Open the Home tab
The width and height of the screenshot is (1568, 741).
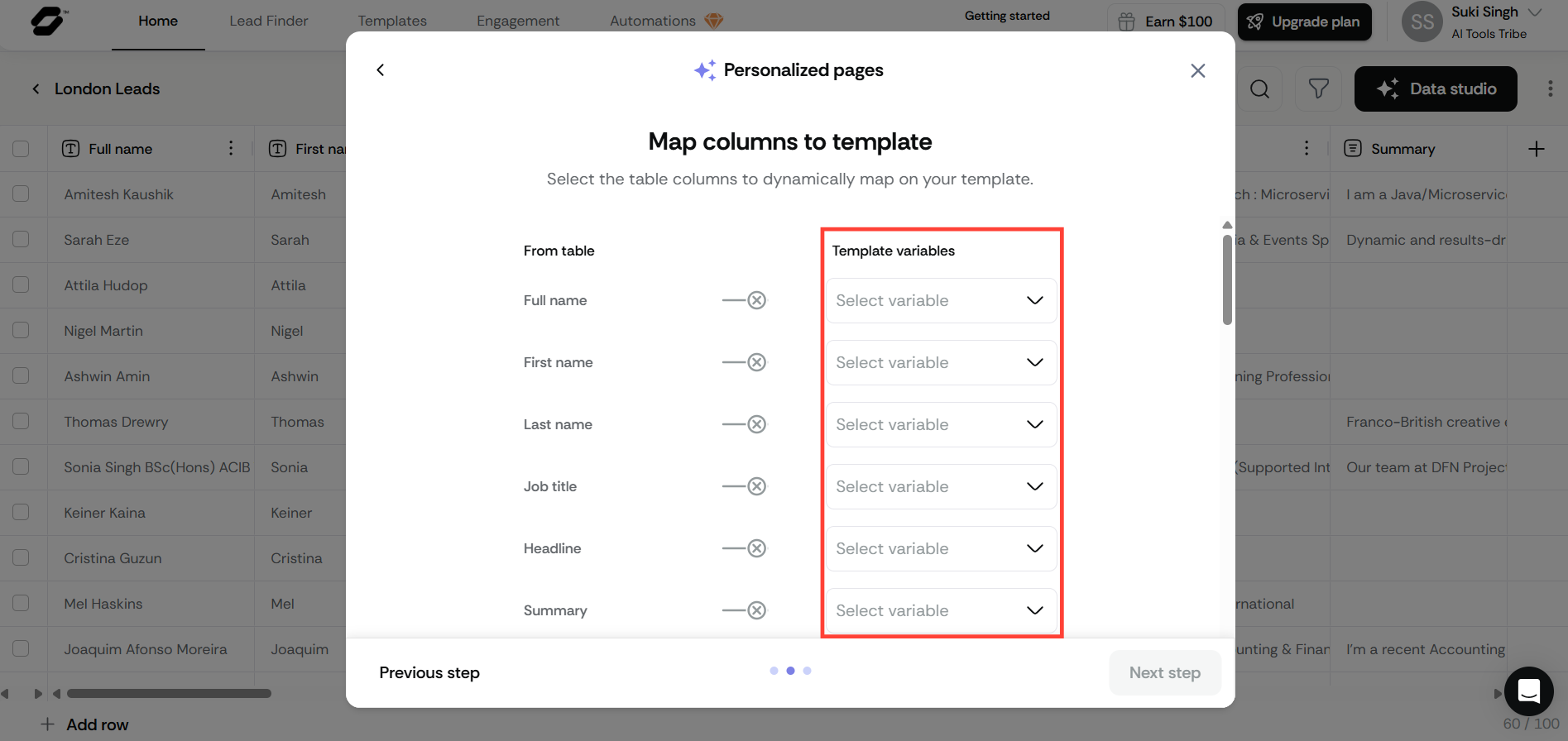158,21
